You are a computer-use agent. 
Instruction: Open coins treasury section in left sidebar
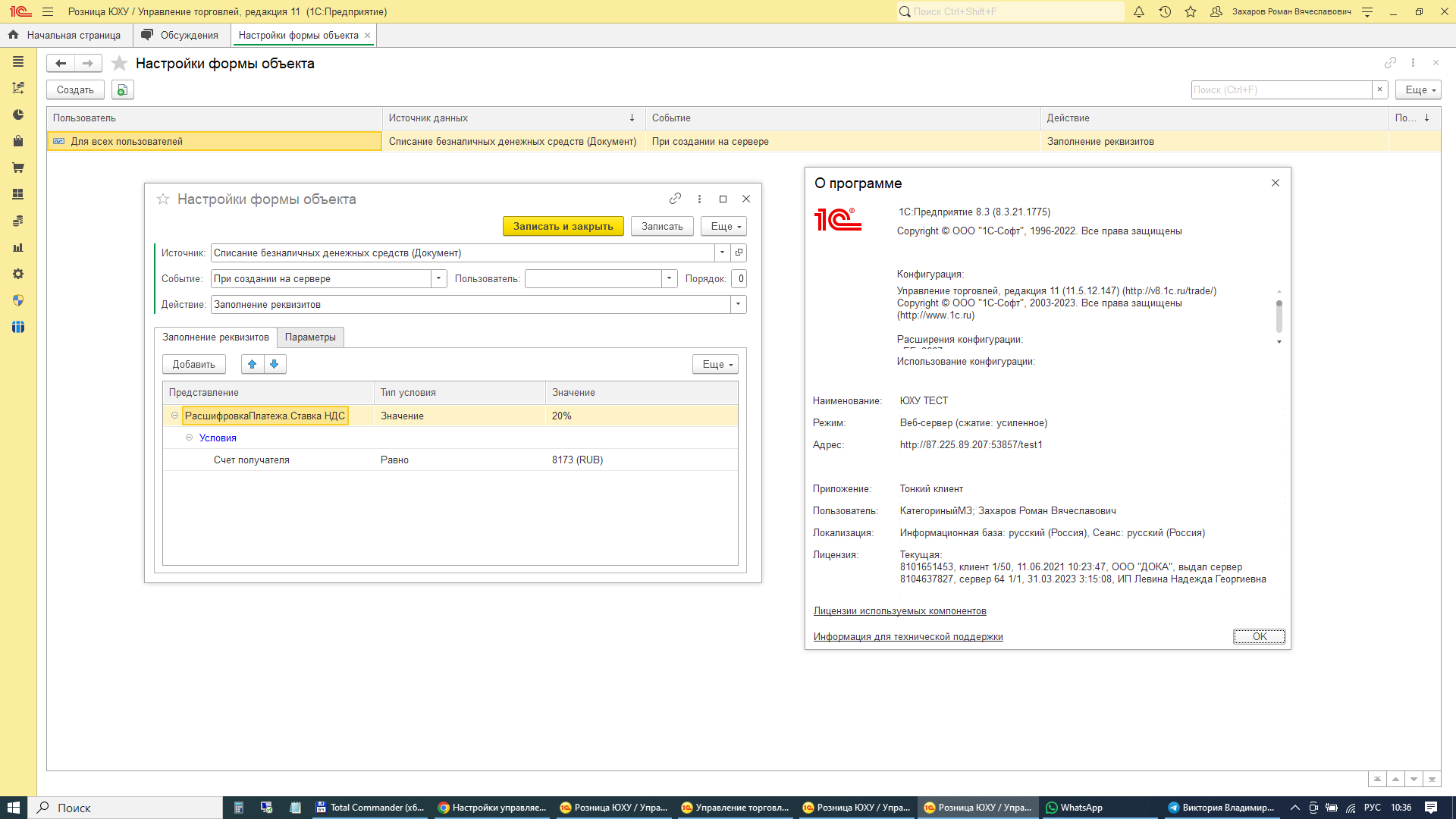(x=18, y=221)
